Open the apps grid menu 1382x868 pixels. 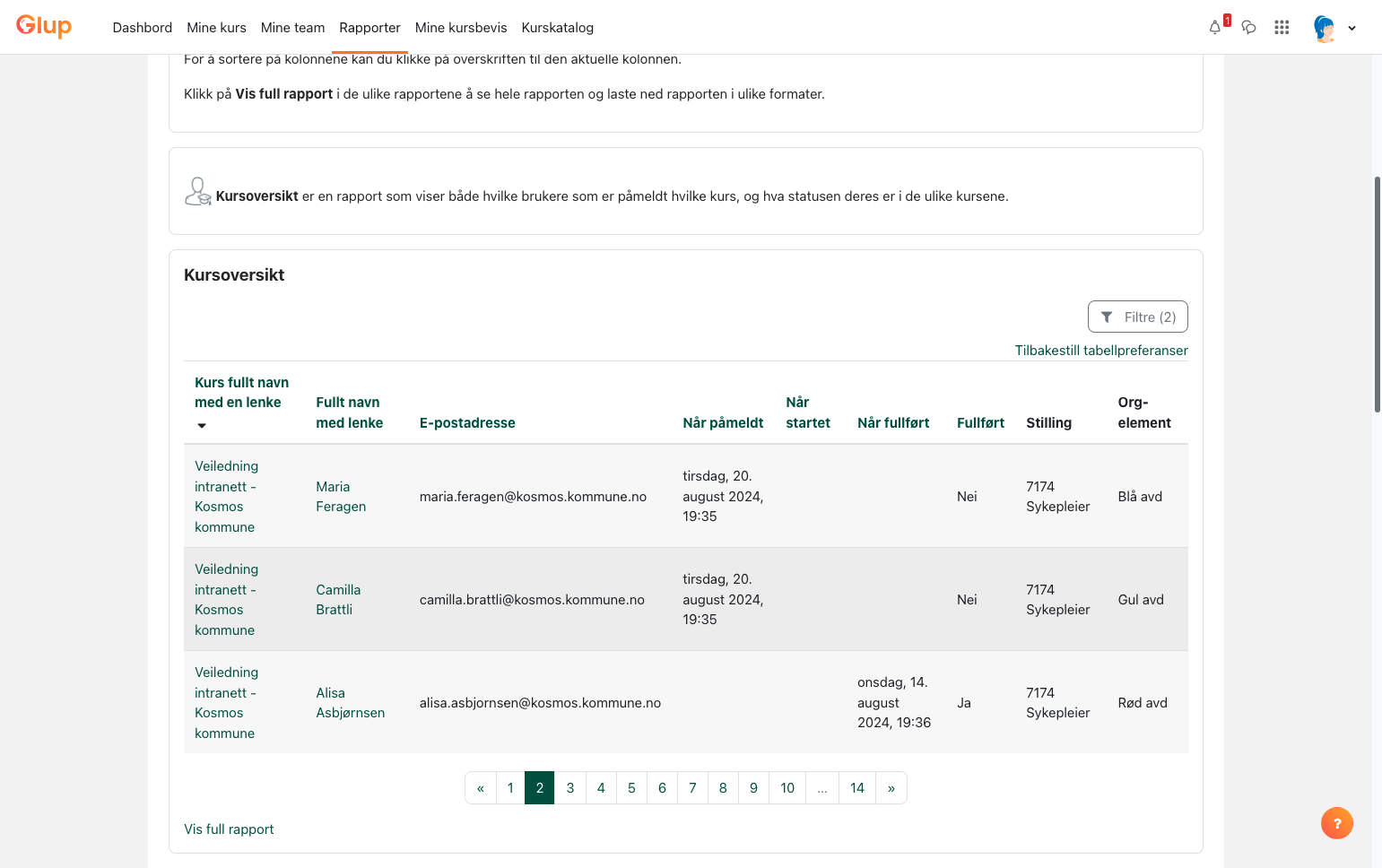point(1282,28)
